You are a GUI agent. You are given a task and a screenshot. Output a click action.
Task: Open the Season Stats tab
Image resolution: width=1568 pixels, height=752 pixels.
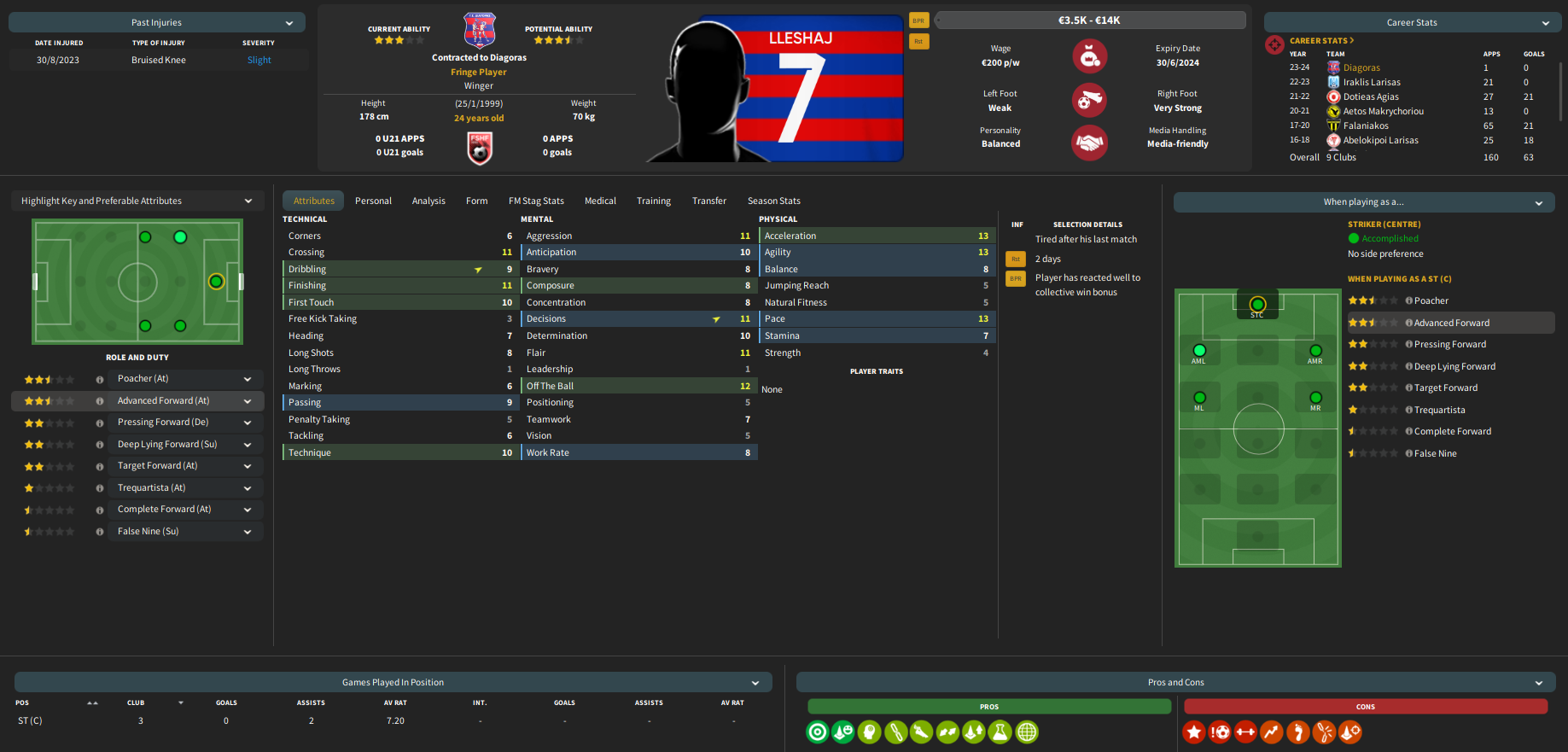(x=773, y=201)
